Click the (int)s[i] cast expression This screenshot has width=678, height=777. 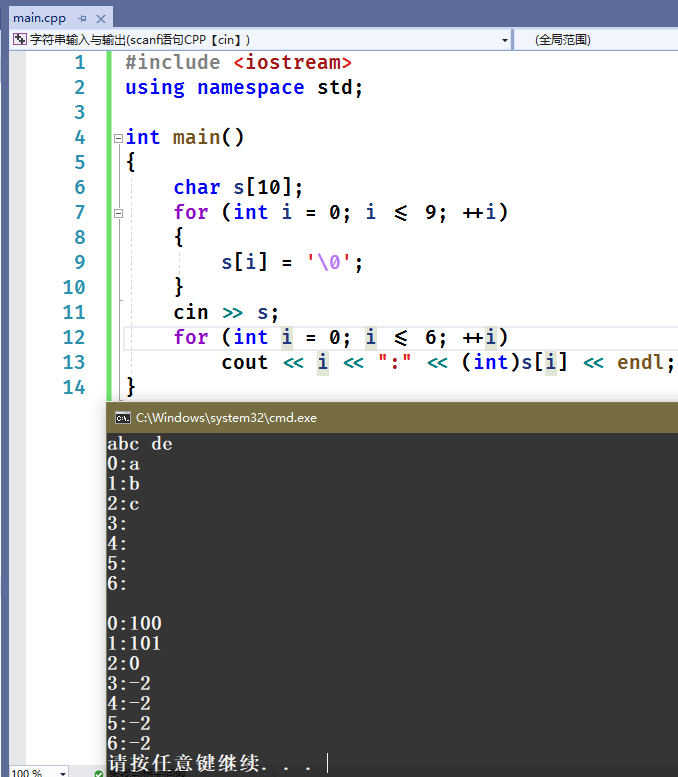coord(514,362)
